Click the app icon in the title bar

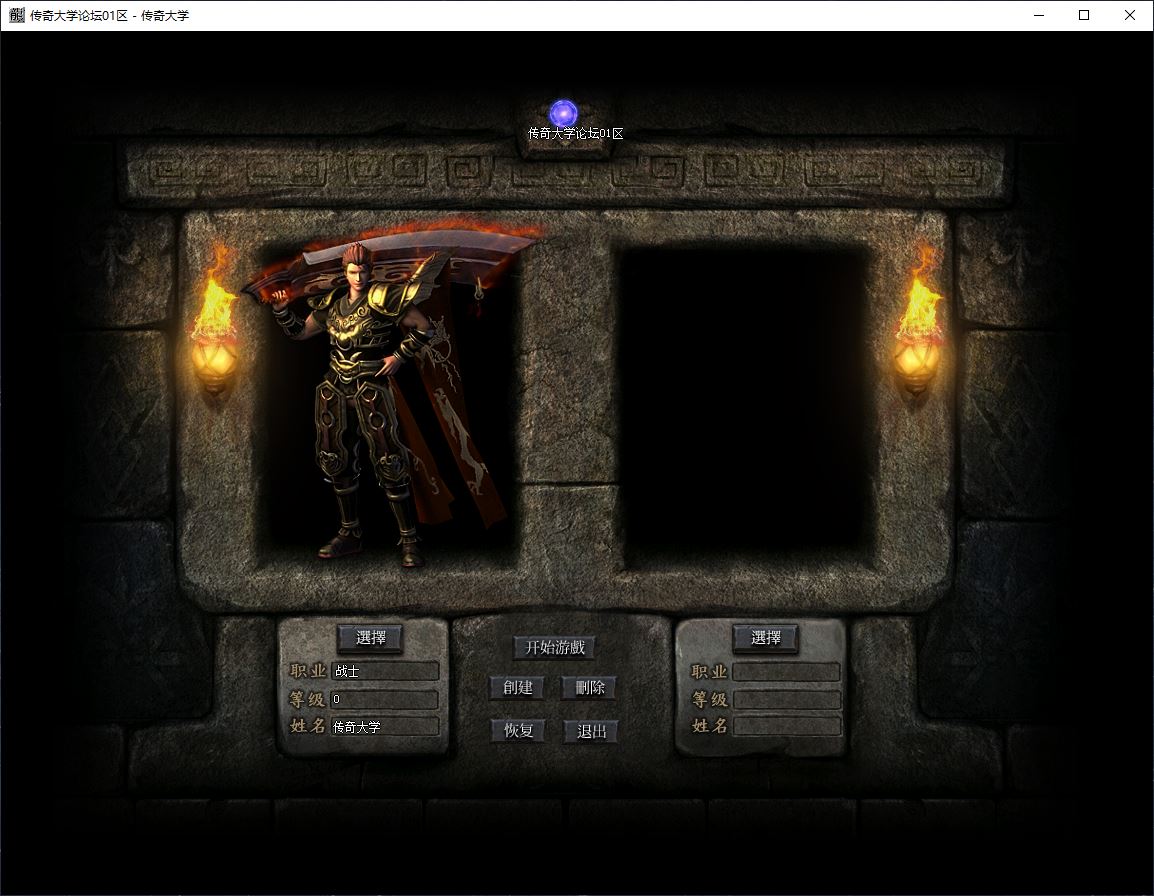pos(16,15)
